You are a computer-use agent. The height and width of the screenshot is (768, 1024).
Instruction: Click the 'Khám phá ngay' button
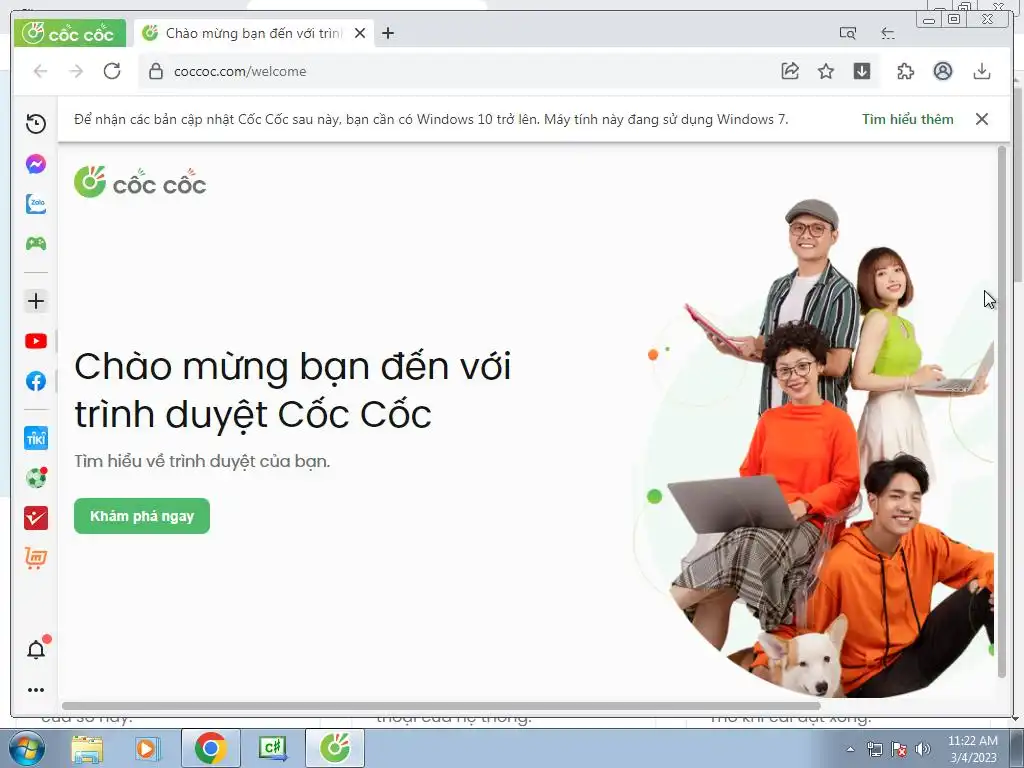142,516
